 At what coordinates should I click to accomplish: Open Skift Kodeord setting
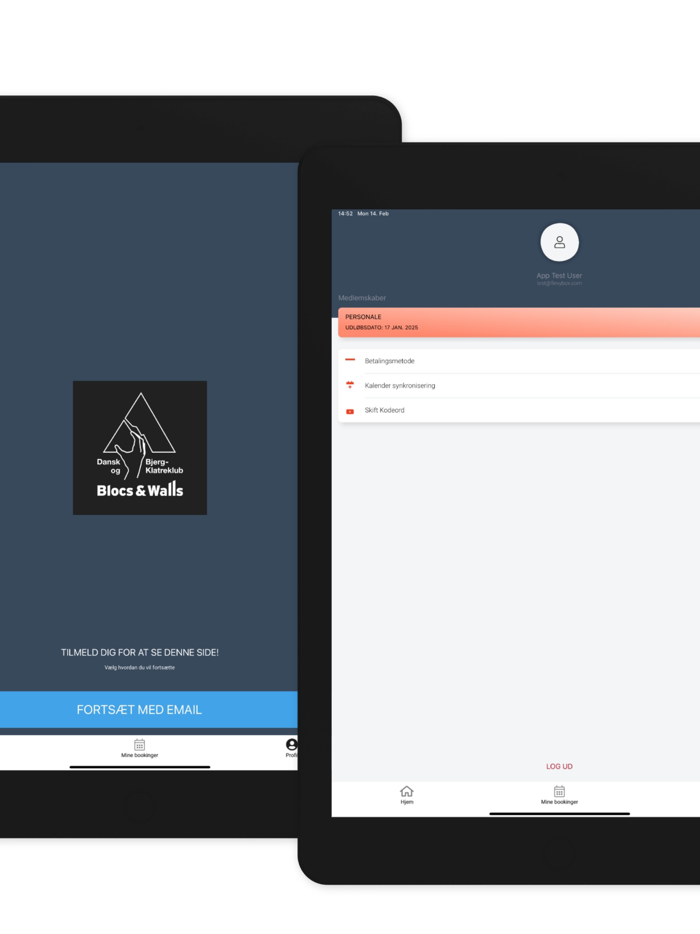519,410
